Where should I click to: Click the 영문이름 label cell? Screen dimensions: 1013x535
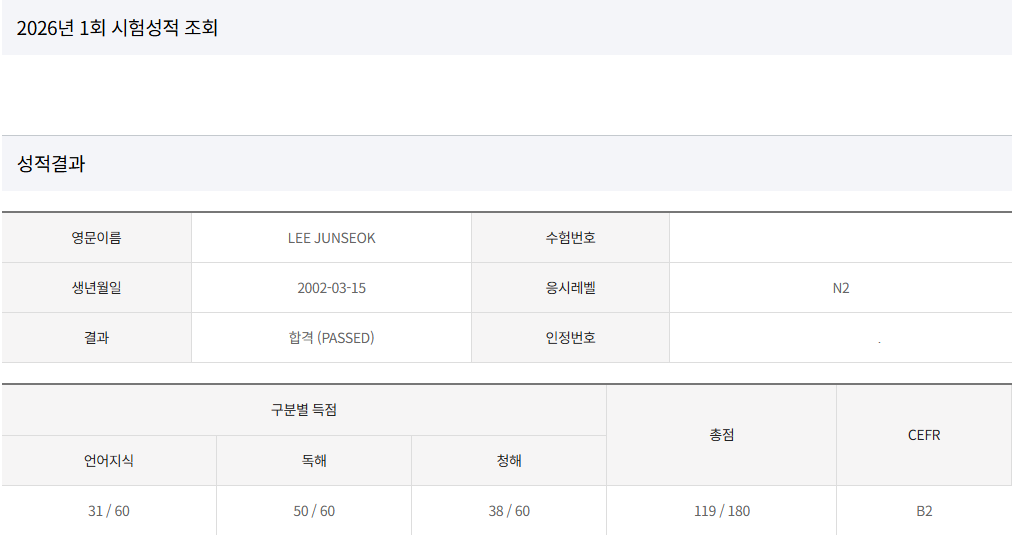click(x=96, y=238)
